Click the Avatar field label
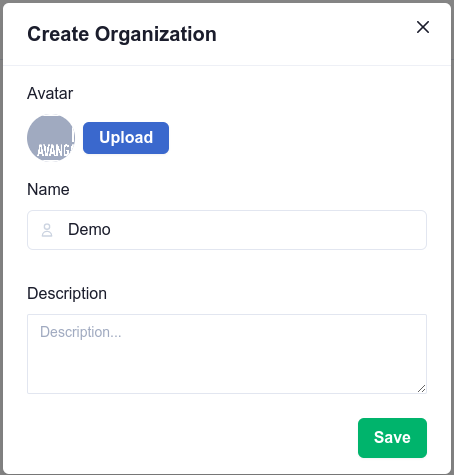The height and width of the screenshot is (475, 454). (50, 93)
